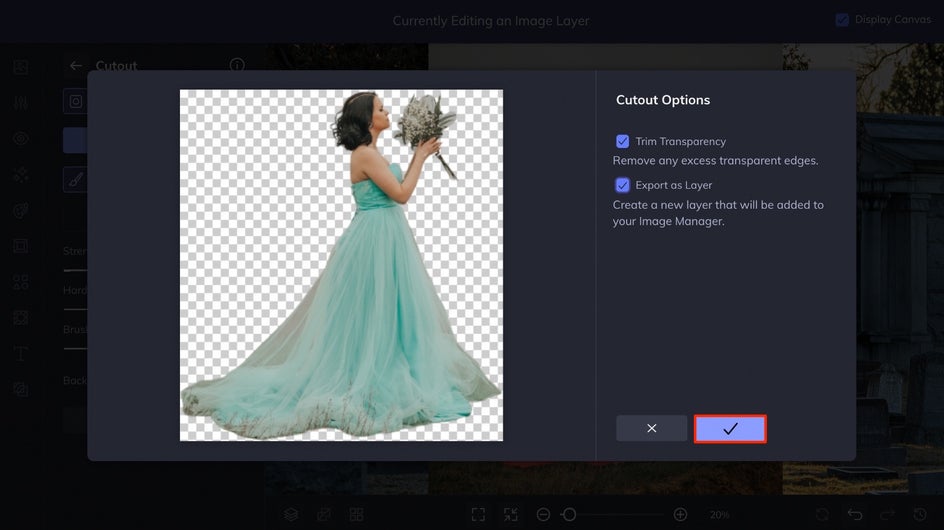This screenshot has height=530, width=944.
Task: Cancel the cutout with the X button
Action: point(651,428)
